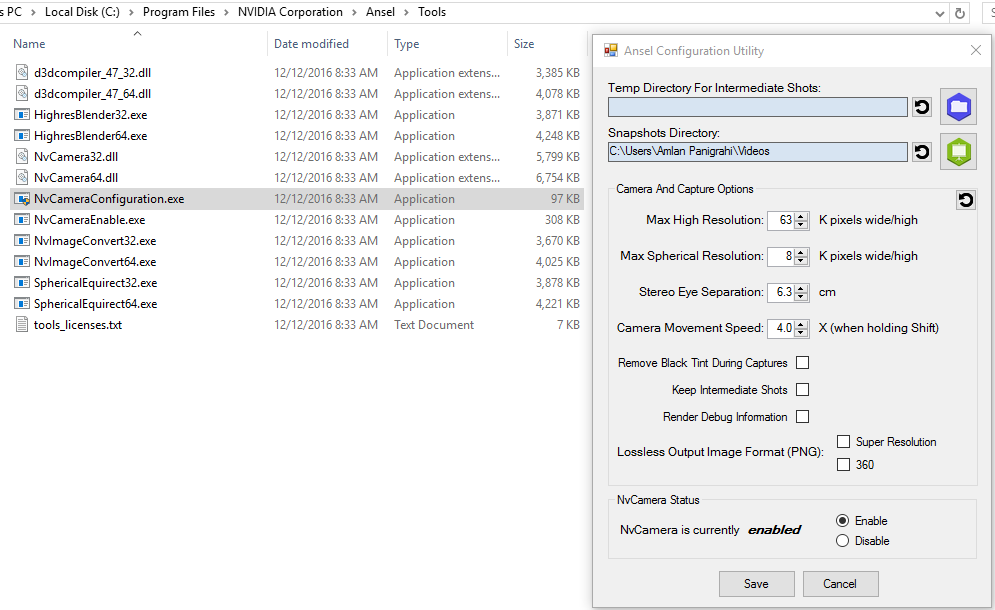Viewport: 995px width, 610px height.
Task: Select the Disable NvCamera radio button
Action: 843,541
